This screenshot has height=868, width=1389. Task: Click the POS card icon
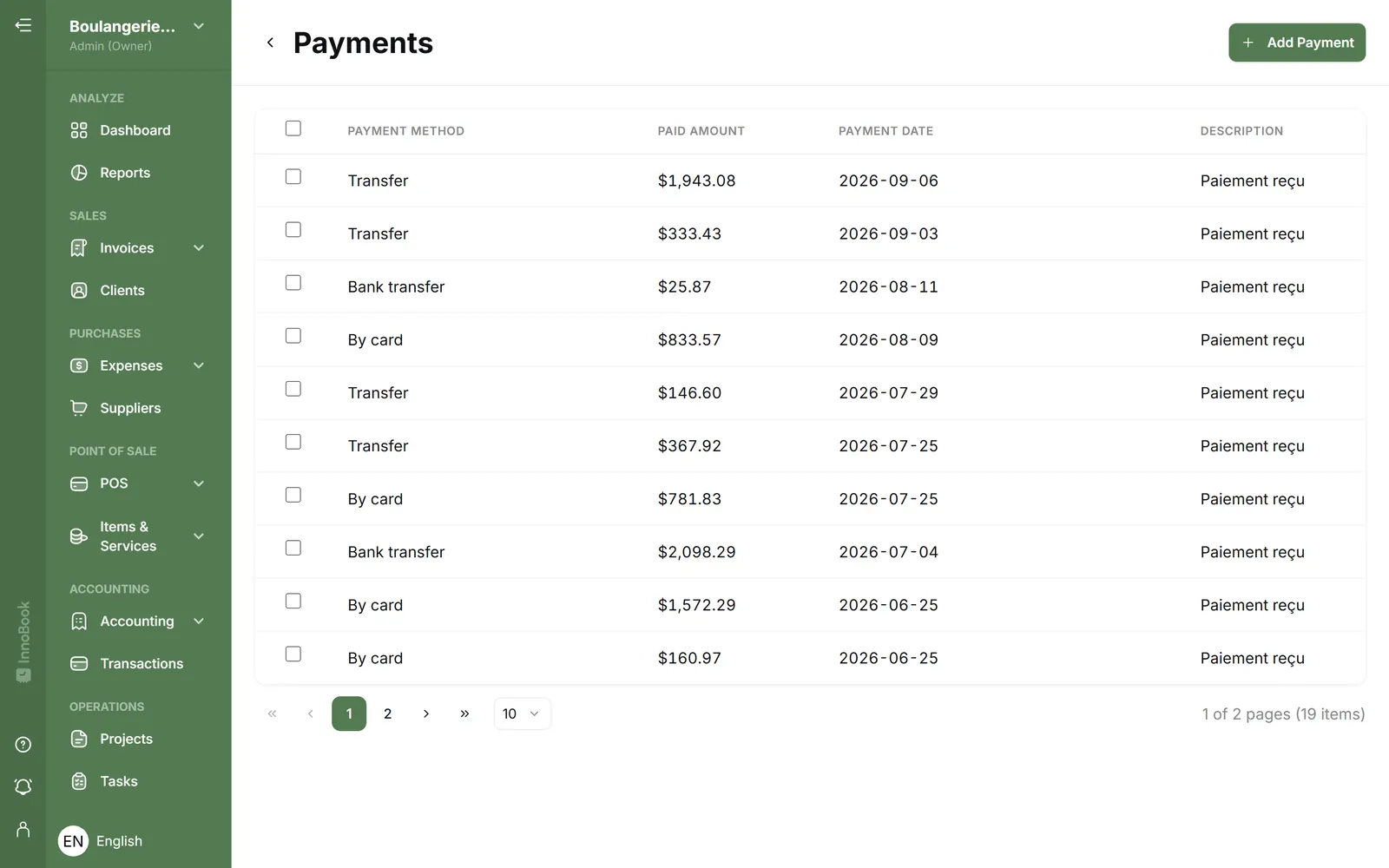[x=79, y=483]
